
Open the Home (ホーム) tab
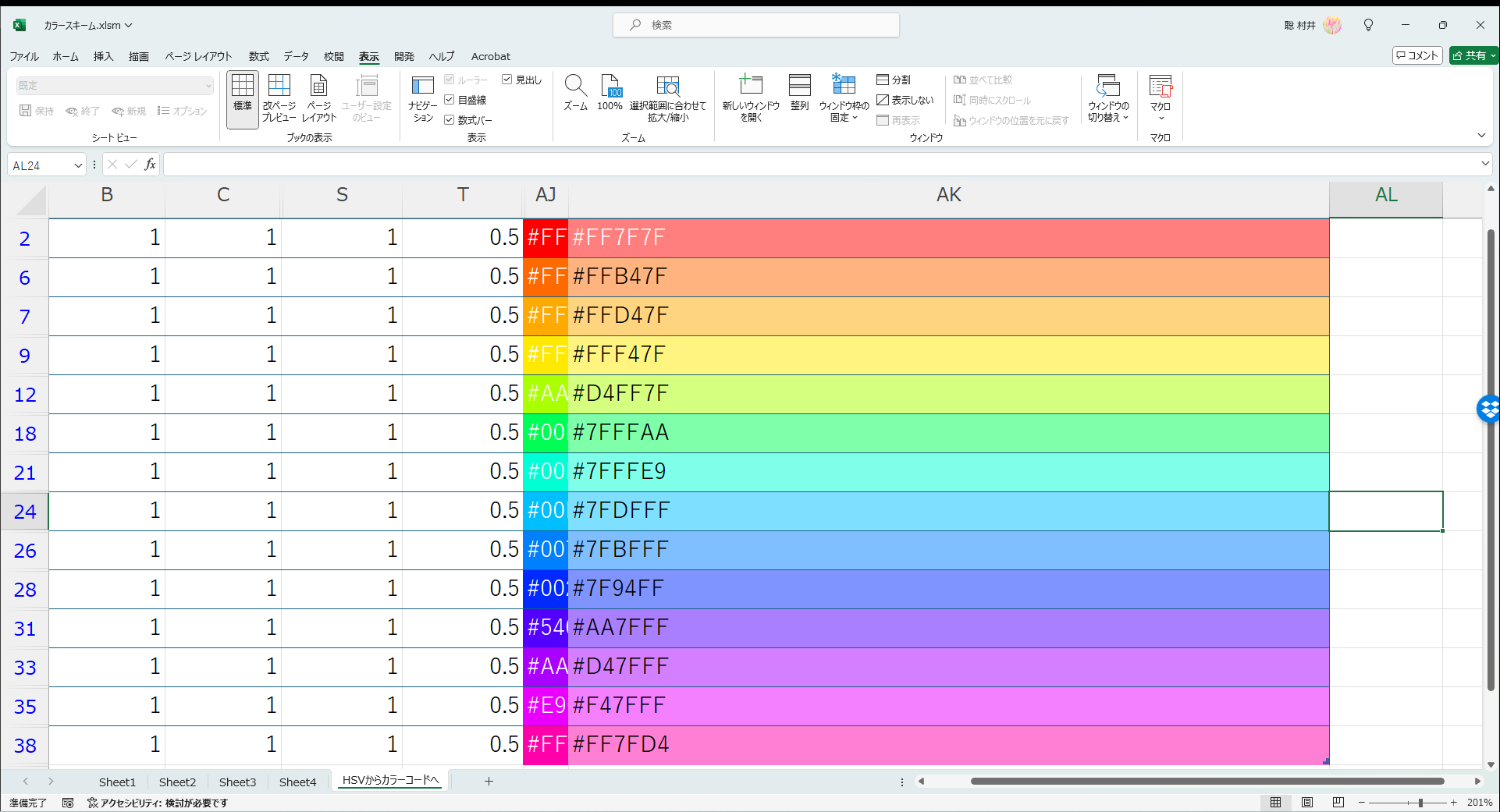point(66,56)
